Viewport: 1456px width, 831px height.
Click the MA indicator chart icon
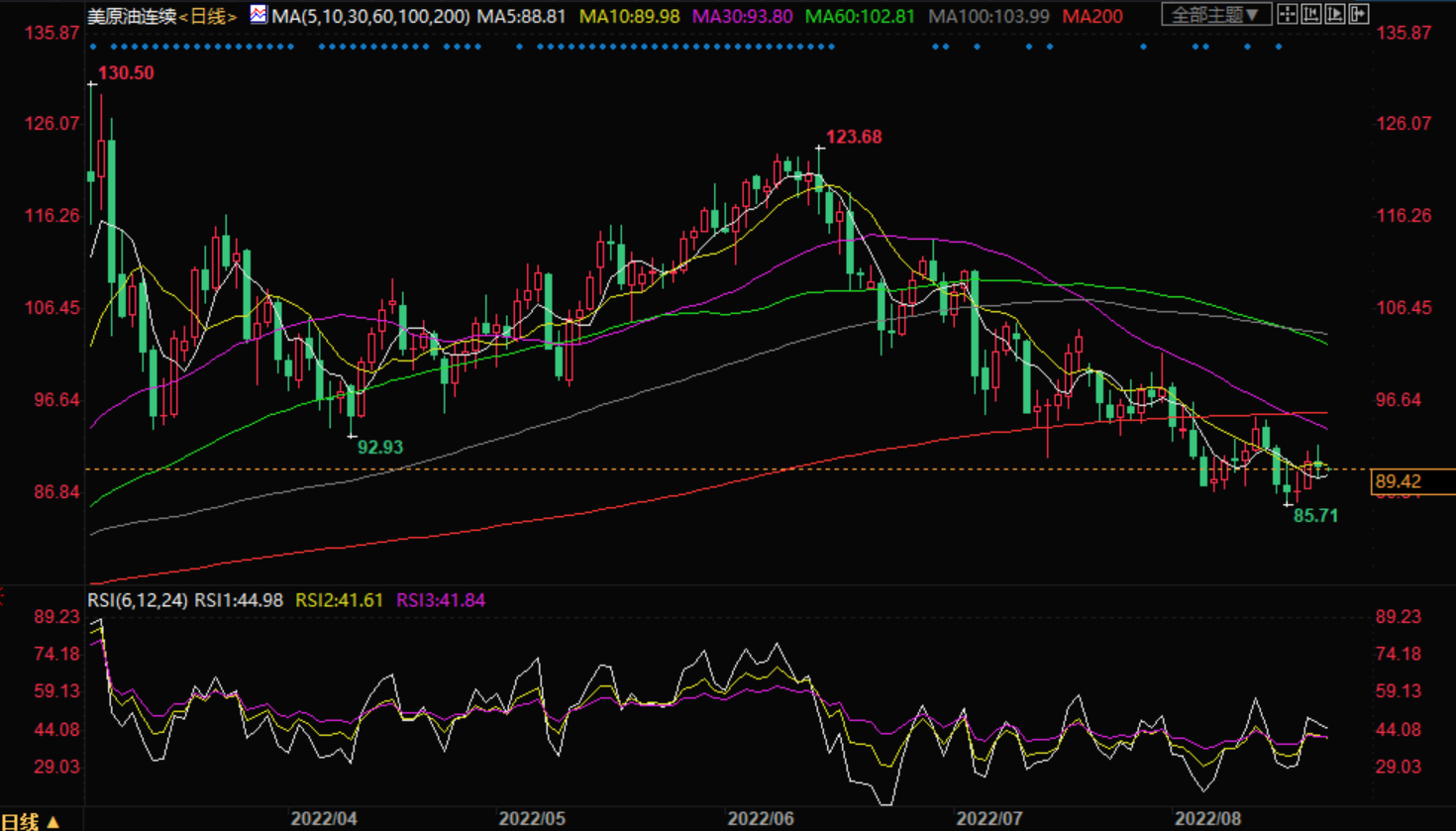click(x=259, y=15)
